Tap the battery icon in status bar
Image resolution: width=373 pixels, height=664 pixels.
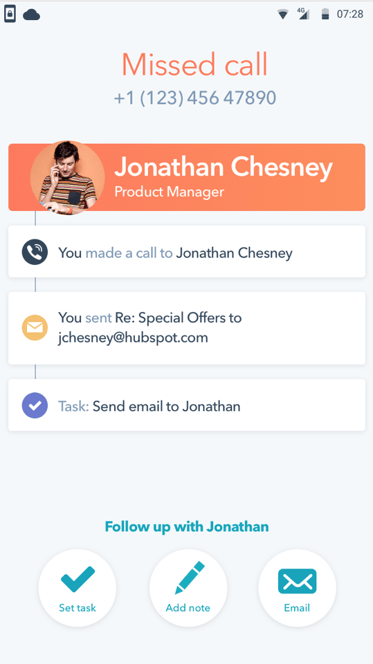[325, 14]
